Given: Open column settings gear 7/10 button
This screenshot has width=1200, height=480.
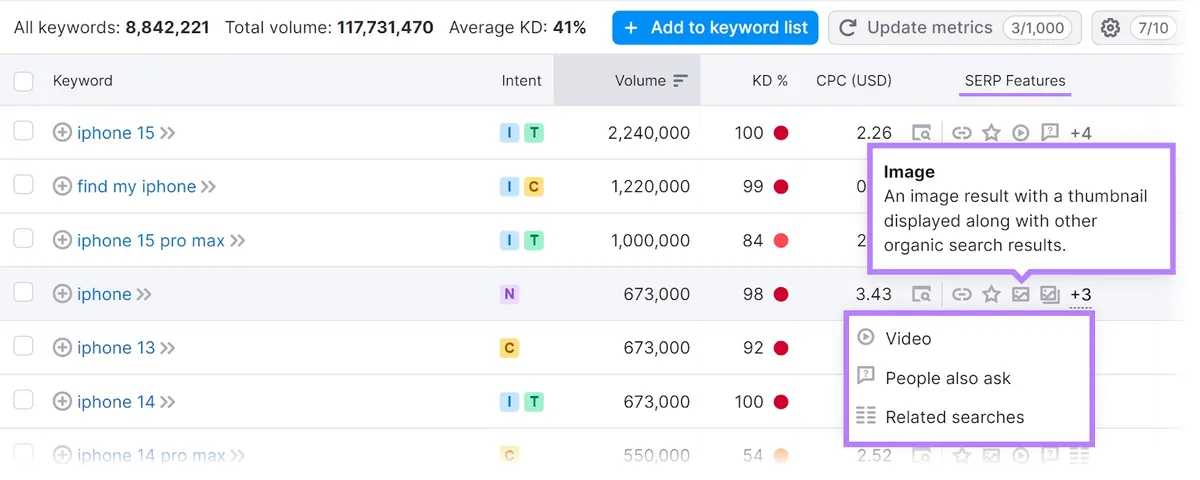Looking at the screenshot, I should pos(1136,28).
